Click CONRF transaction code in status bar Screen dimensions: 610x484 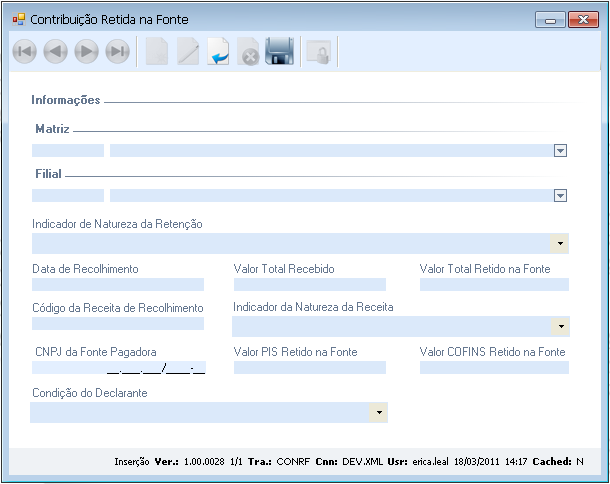pos(293,462)
